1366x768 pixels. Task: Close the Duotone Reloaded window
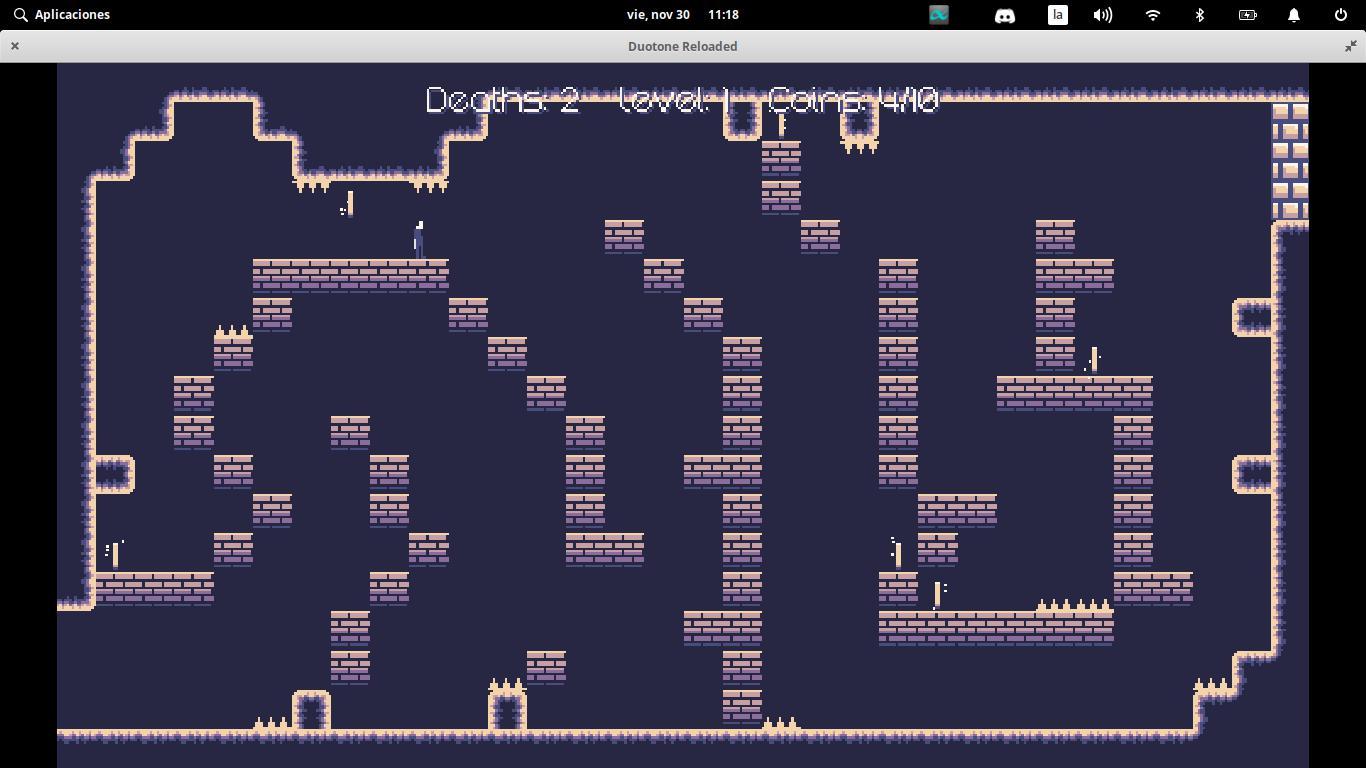pos(15,46)
